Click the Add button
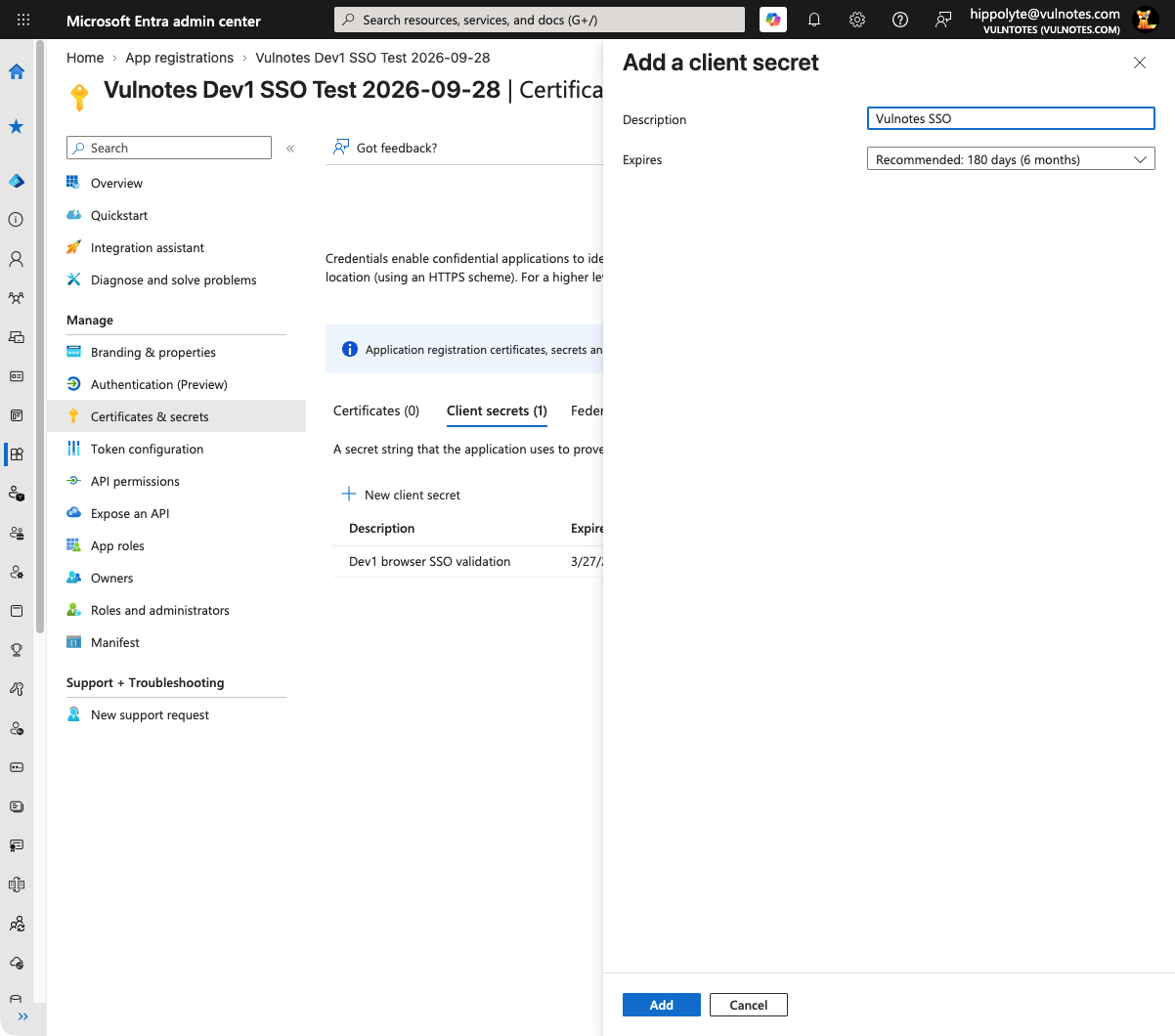Screen dimensions: 1175x1036 [662, 1005]
